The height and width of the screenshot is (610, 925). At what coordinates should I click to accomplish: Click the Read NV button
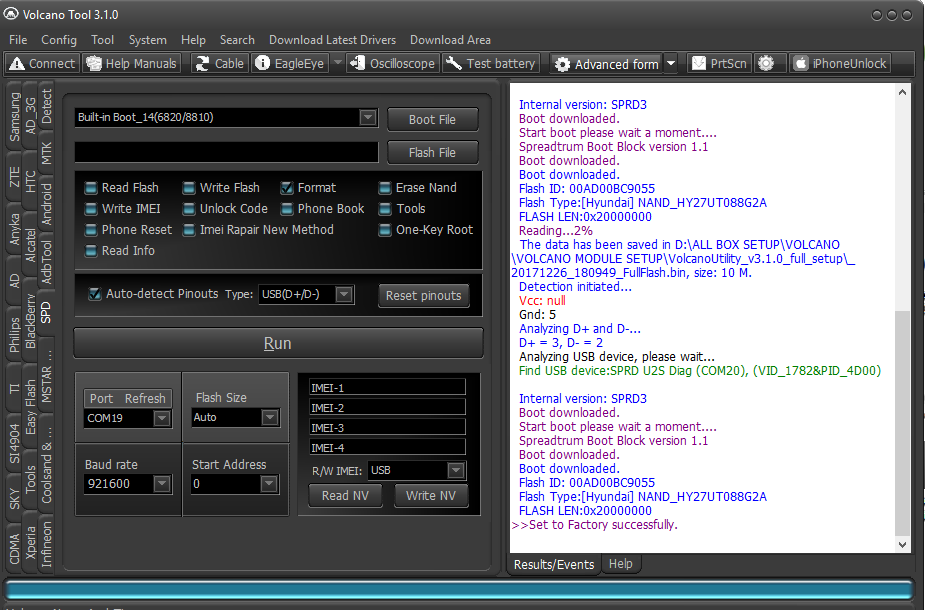[345, 496]
